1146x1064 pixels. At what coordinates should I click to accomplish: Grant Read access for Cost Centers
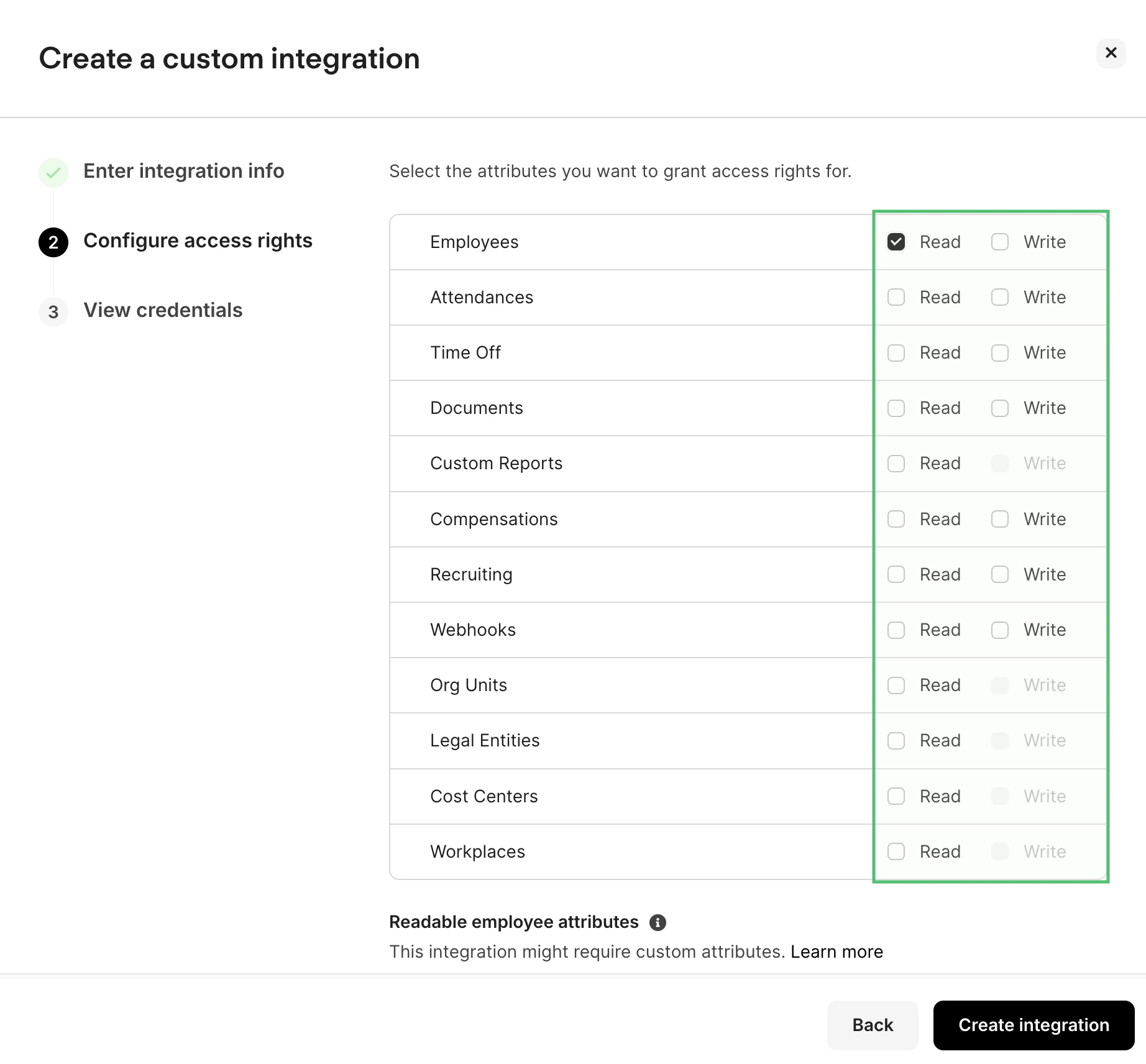(x=896, y=796)
